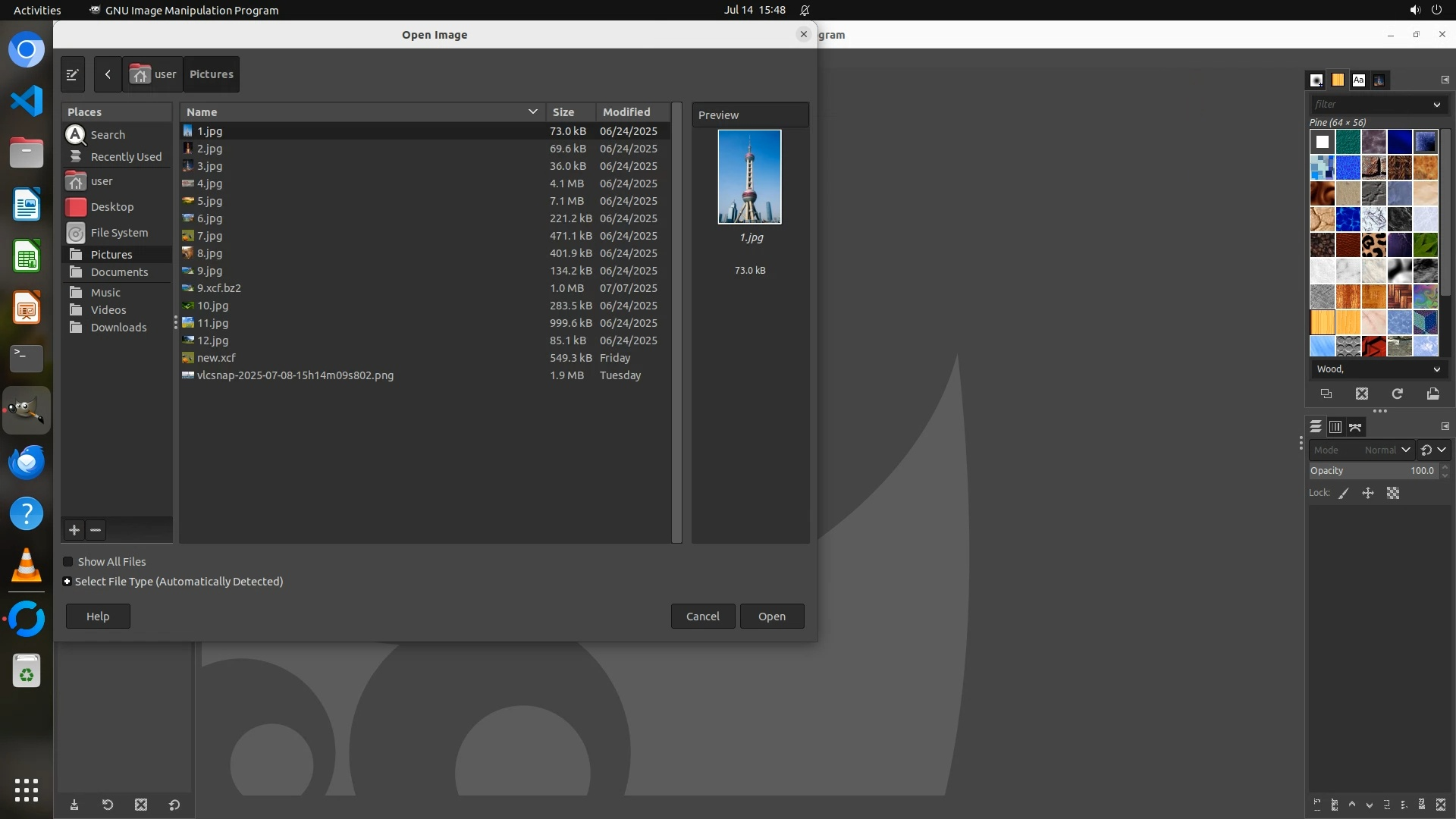Image resolution: width=1456 pixels, height=819 pixels.
Task: Open the Paths tab icon
Action: pyautogui.click(x=1355, y=427)
